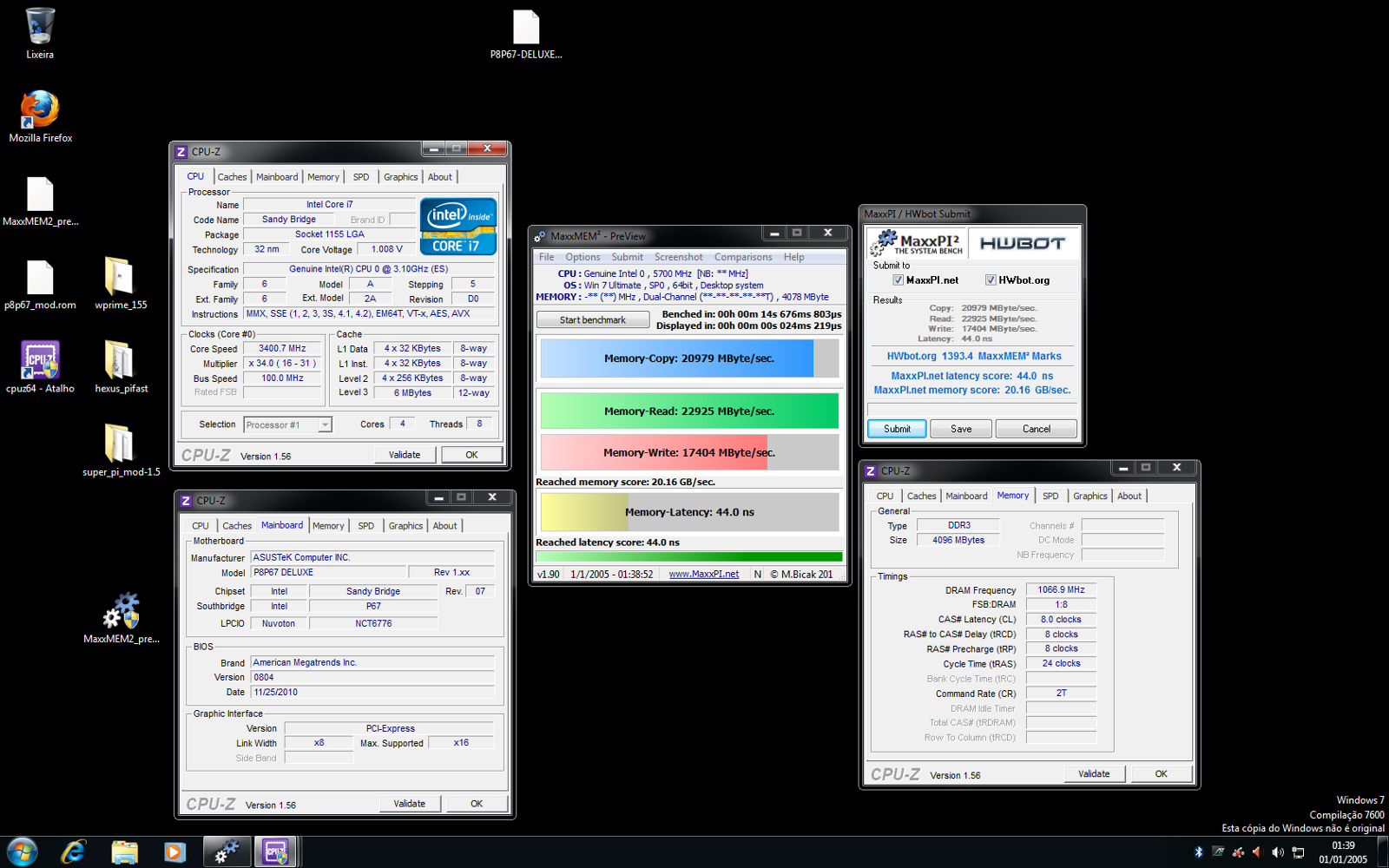Click the HWBOT logo in submit window

pos(1022,244)
